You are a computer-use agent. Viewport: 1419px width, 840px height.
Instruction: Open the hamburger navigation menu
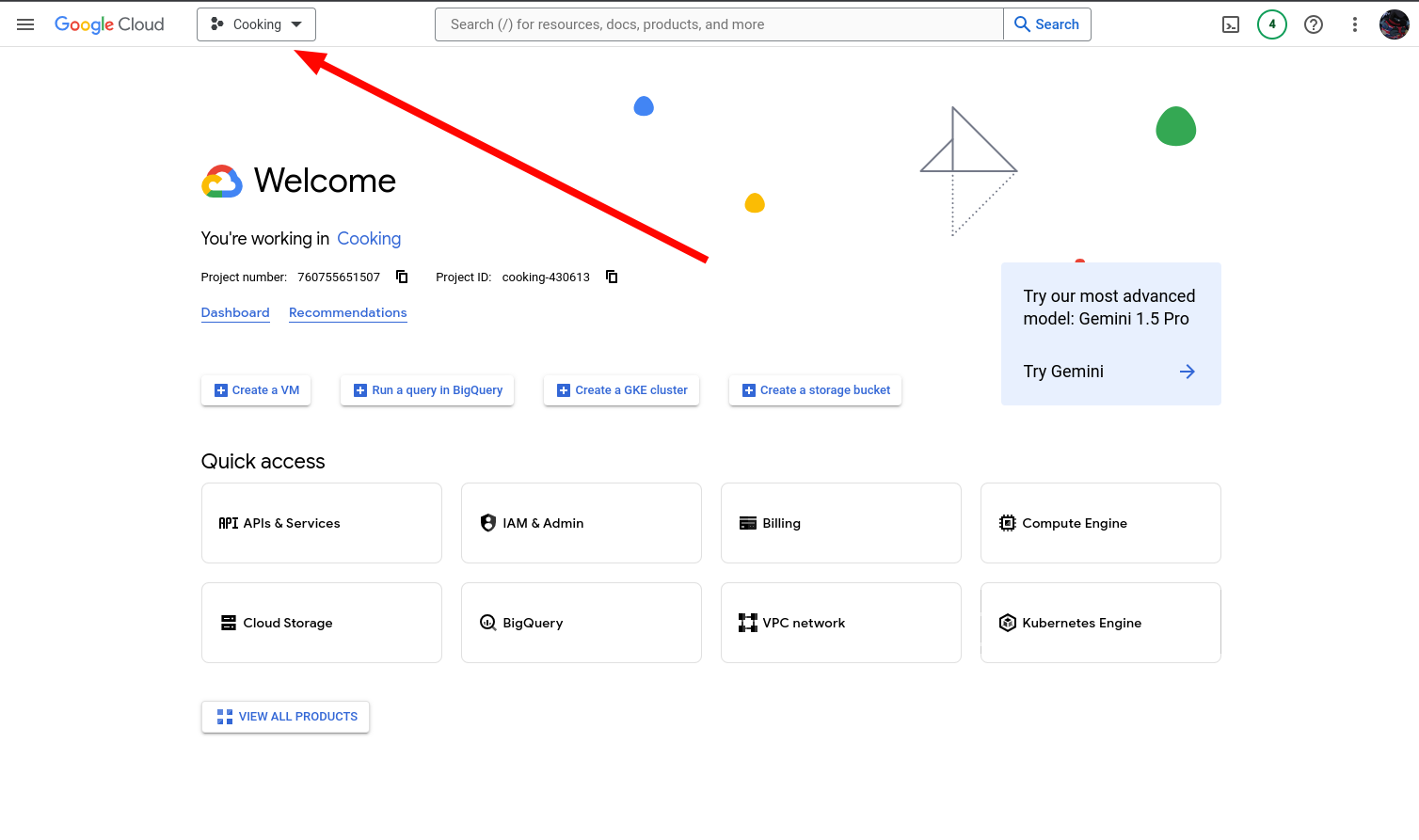pyautogui.click(x=25, y=24)
